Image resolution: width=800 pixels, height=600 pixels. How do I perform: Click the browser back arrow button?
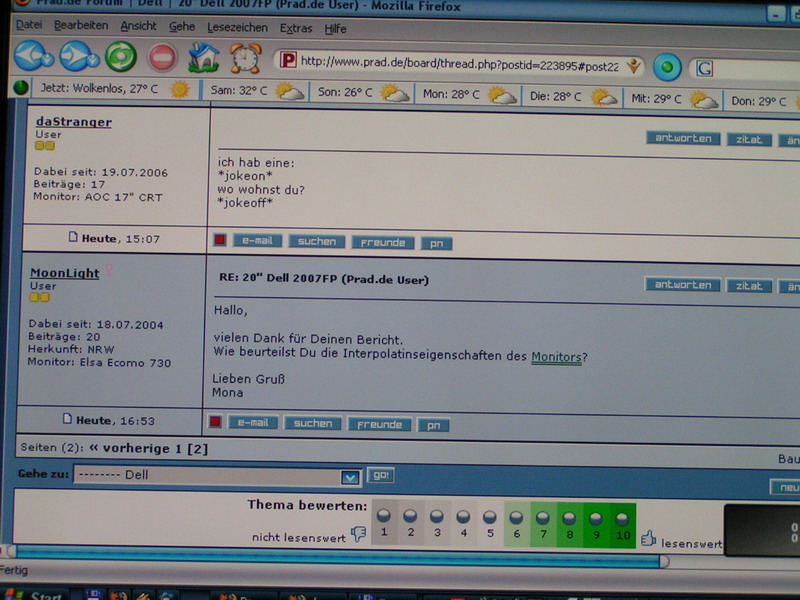(33, 56)
